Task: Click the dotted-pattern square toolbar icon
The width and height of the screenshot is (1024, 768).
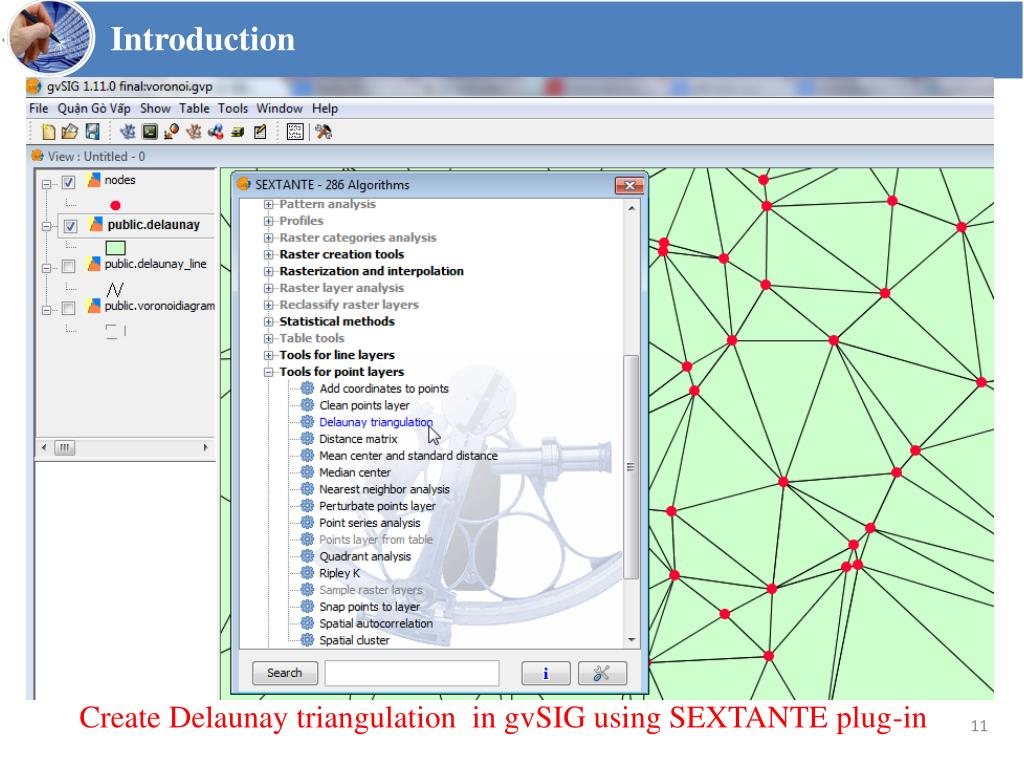Action: 295,132
